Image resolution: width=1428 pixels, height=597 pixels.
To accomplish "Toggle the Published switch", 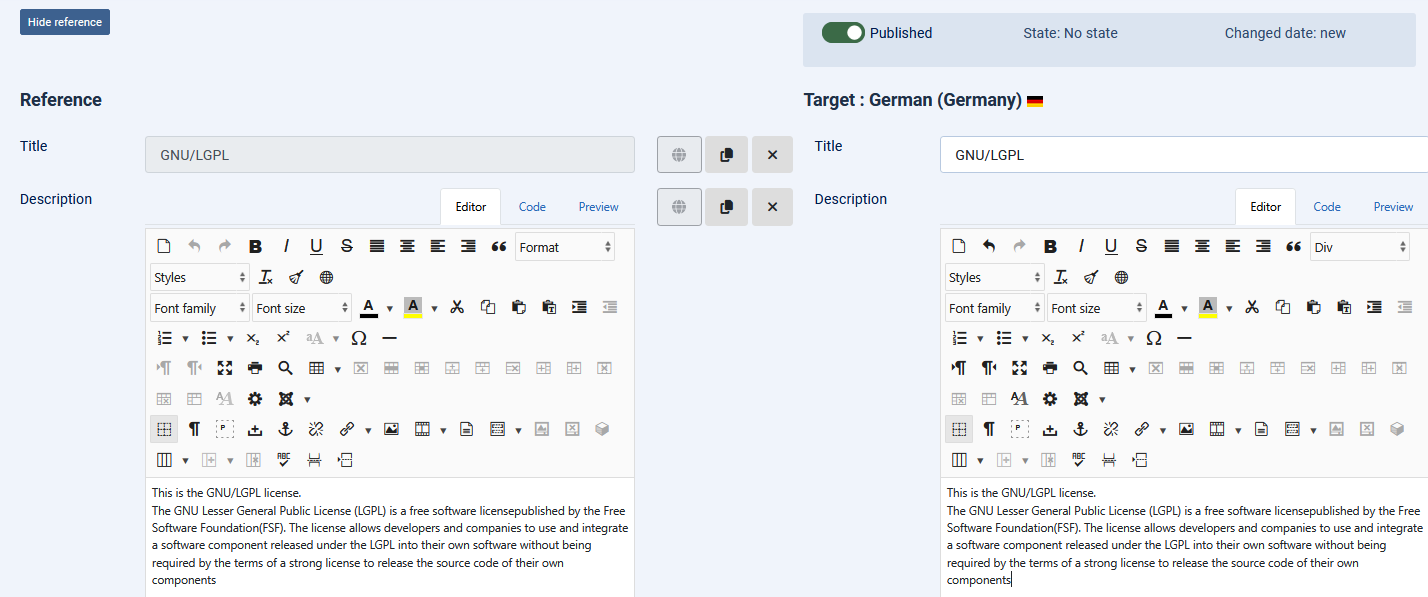I will [843, 33].
